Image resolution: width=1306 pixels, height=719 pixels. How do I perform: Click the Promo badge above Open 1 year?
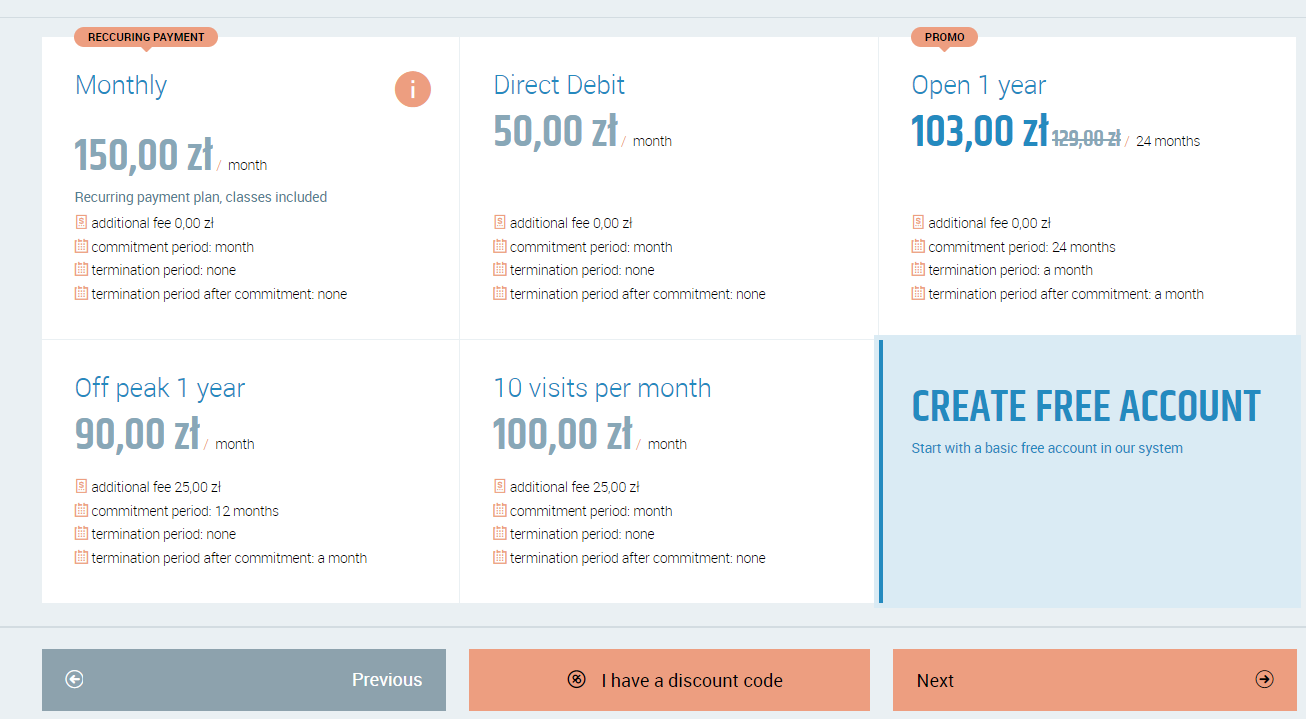pos(944,37)
